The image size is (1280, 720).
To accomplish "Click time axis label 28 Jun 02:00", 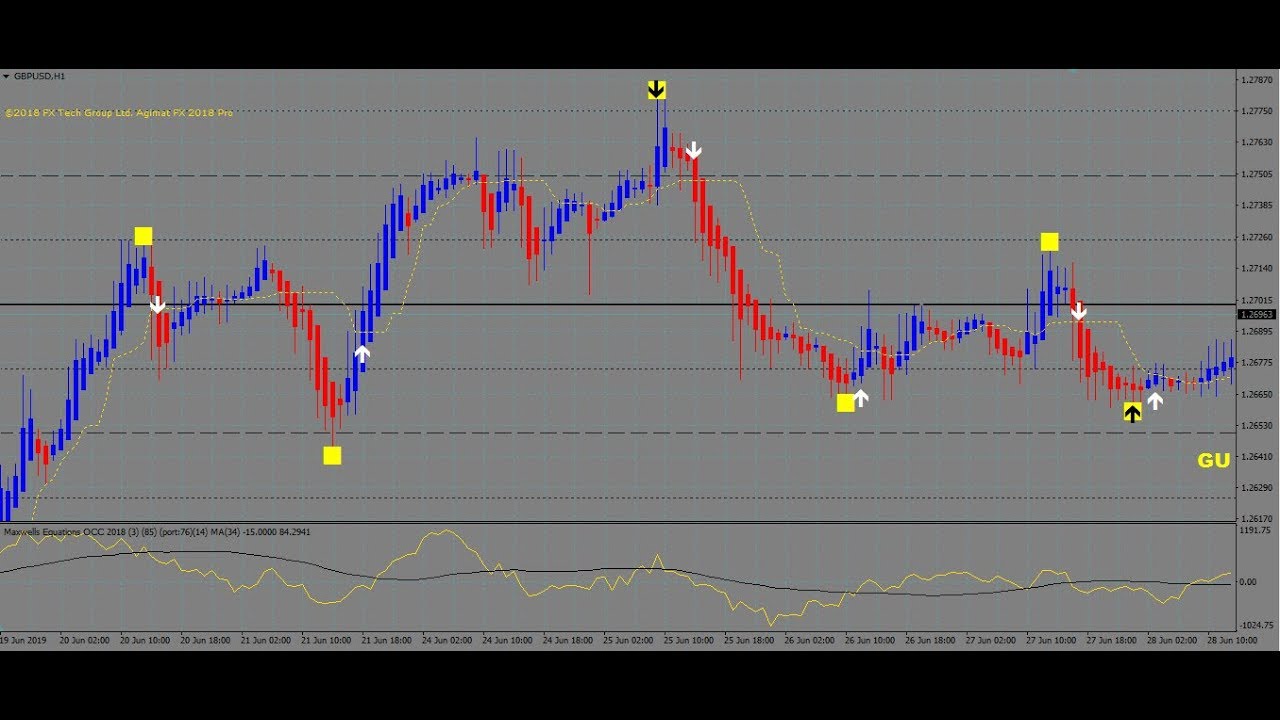I will pyautogui.click(x=1173, y=639).
